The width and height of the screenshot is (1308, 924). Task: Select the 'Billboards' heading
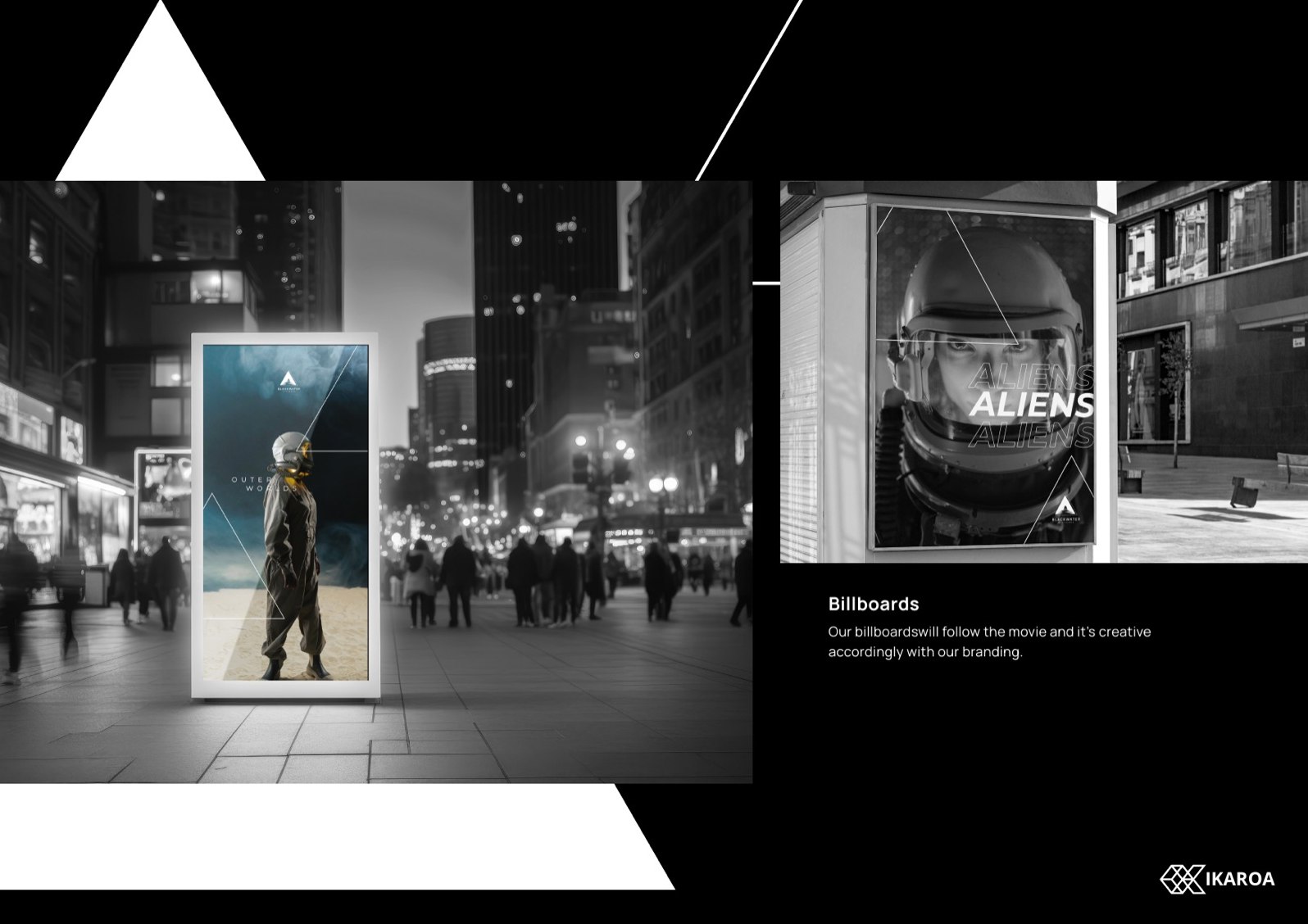(x=874, y=604)
